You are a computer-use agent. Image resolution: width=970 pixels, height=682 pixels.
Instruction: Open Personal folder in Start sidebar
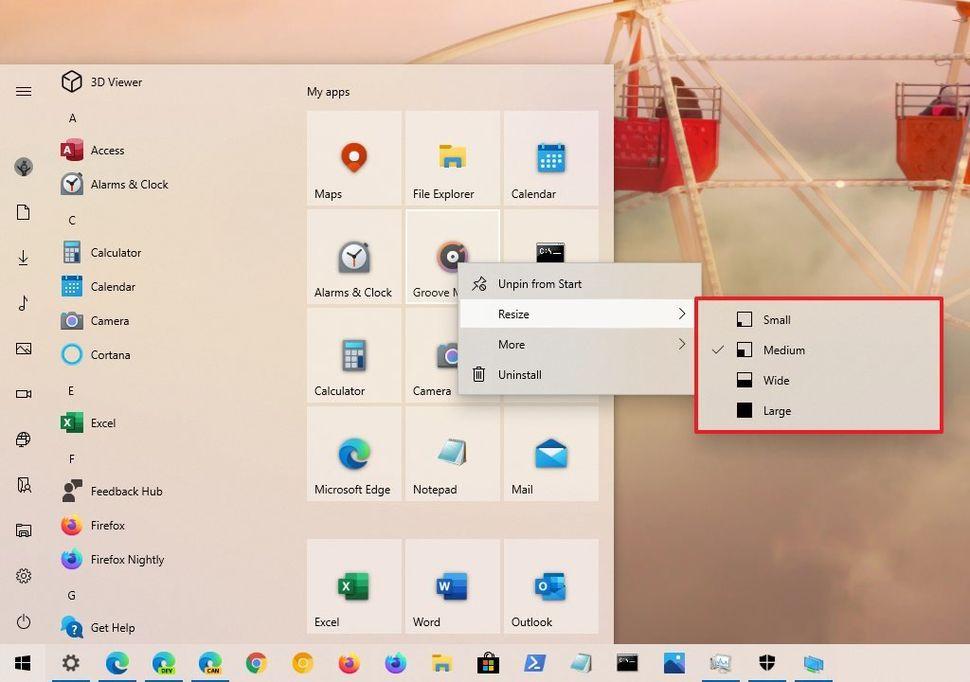(x=24, y=485)
